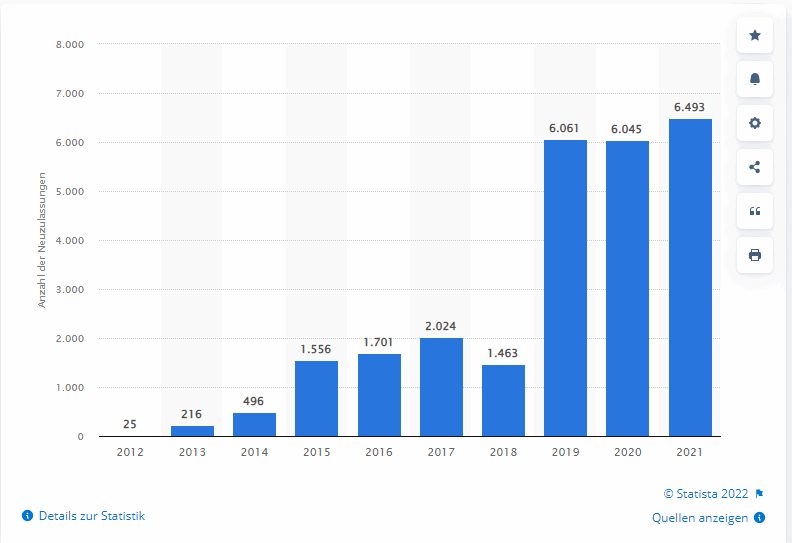The width and height of the screenshot is (792, 543).
Task: Click the 2021 bar
Action: 690,277
